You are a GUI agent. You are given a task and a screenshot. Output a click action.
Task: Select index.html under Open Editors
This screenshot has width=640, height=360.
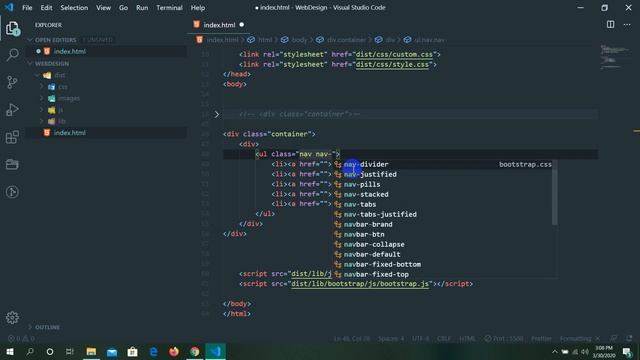tap(106, 51)
